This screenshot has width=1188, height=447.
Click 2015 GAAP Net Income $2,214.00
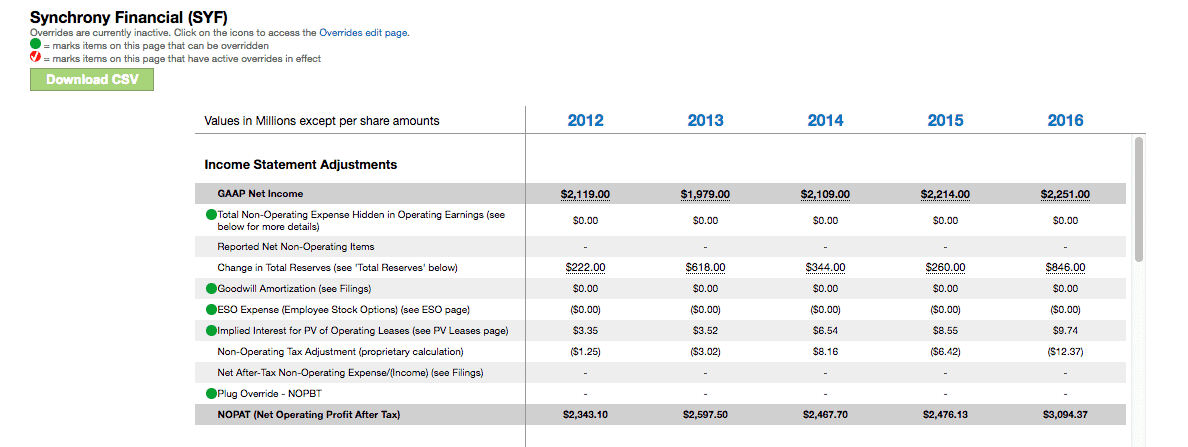(946, 194)
